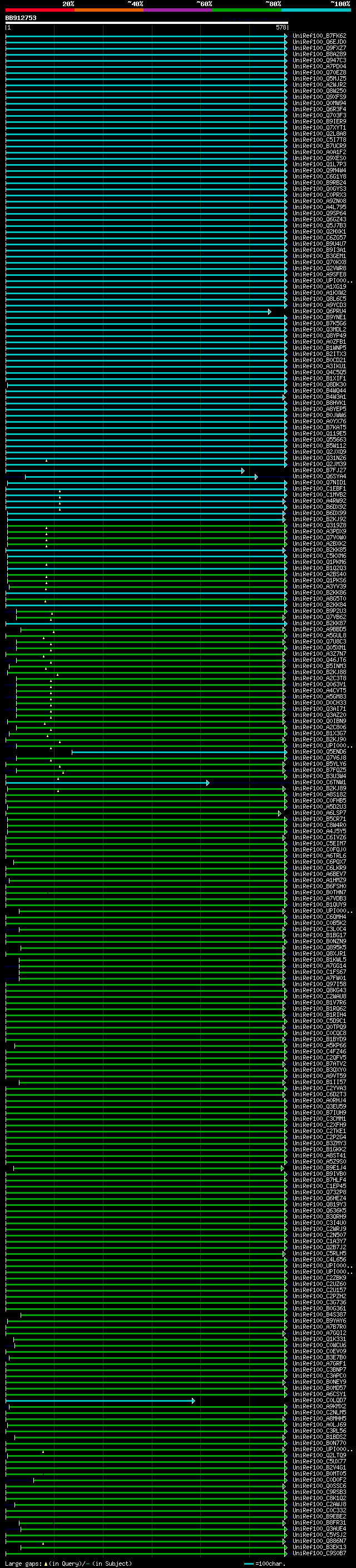Open hit UniRef100_B7FK62

pos(319,36)
